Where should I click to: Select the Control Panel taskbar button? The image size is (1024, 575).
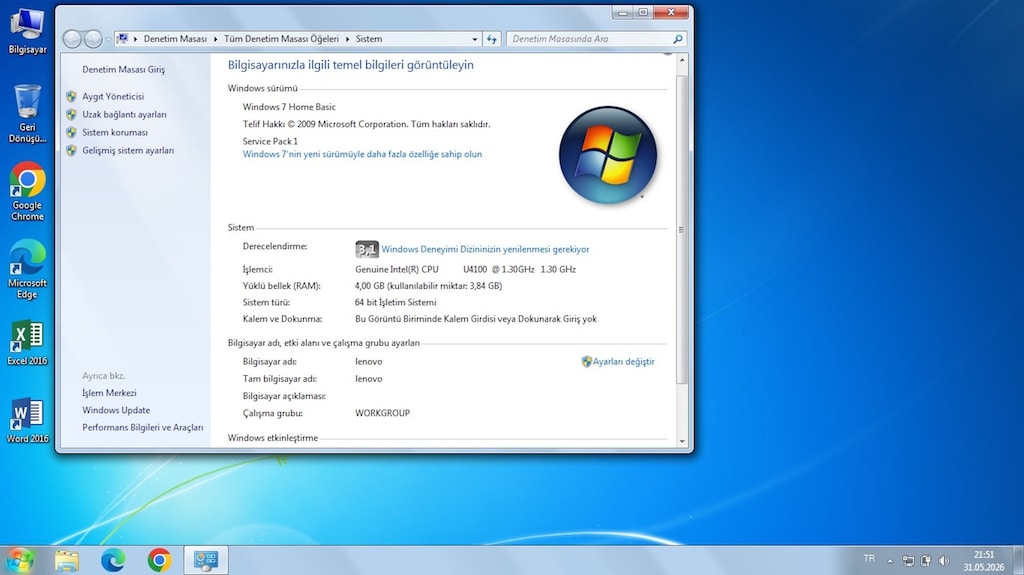(x=206, y=561)
